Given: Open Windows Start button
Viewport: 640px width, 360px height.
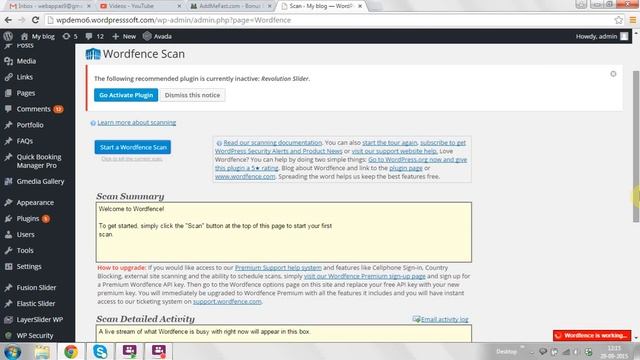Looking at the screenshot, I should (x=12, y=351).
